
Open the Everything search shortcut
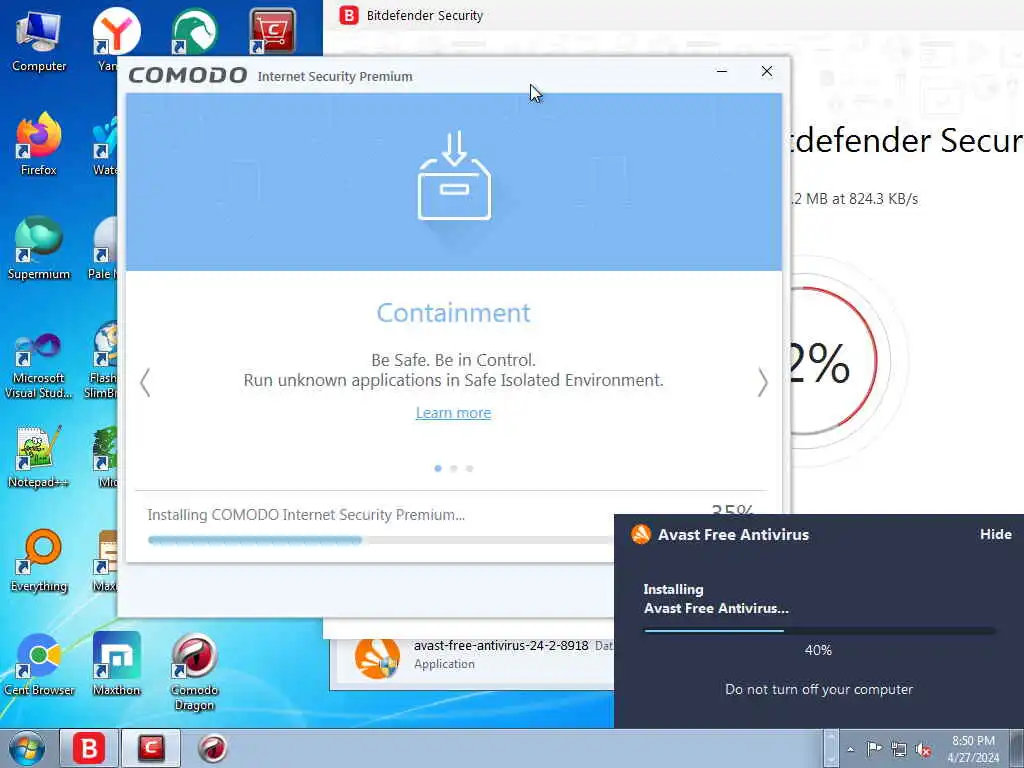[x=38, y=561]
